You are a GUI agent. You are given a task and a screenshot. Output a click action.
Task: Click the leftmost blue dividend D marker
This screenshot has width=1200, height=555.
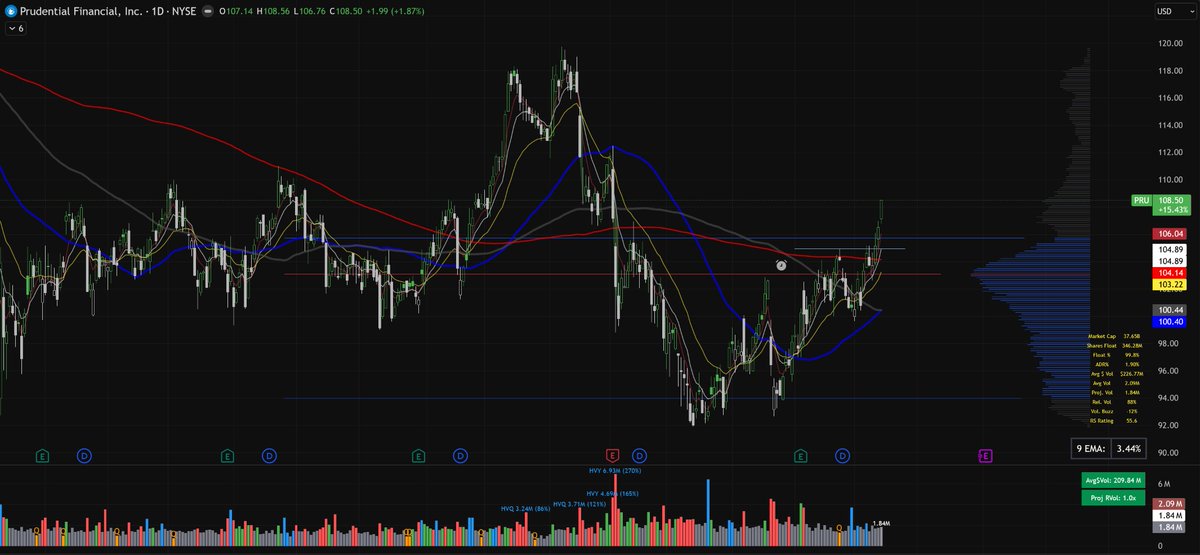click(x=84, y=455)
